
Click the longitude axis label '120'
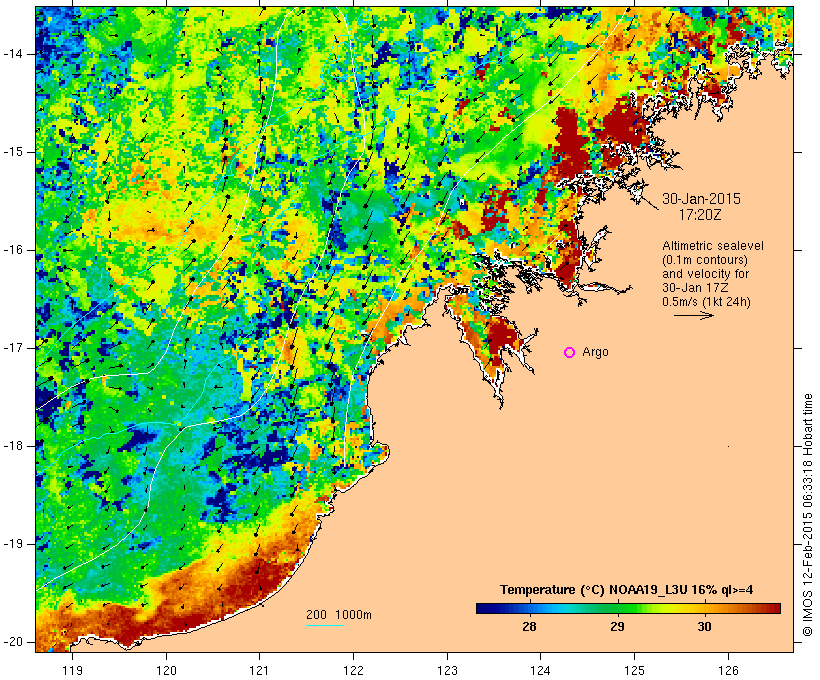pyautogui.click(x=166, y=670)
